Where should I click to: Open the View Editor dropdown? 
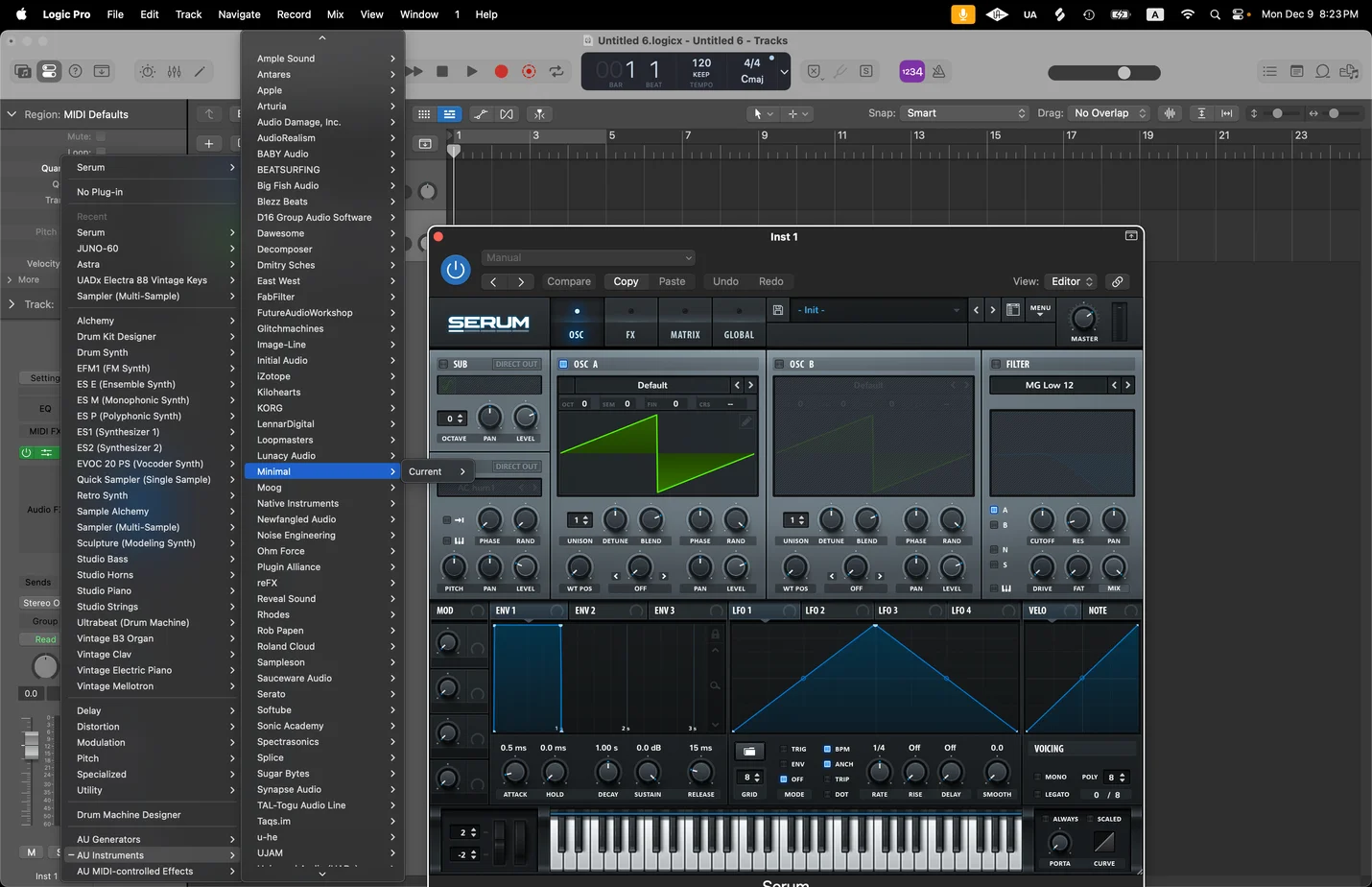1071,281
